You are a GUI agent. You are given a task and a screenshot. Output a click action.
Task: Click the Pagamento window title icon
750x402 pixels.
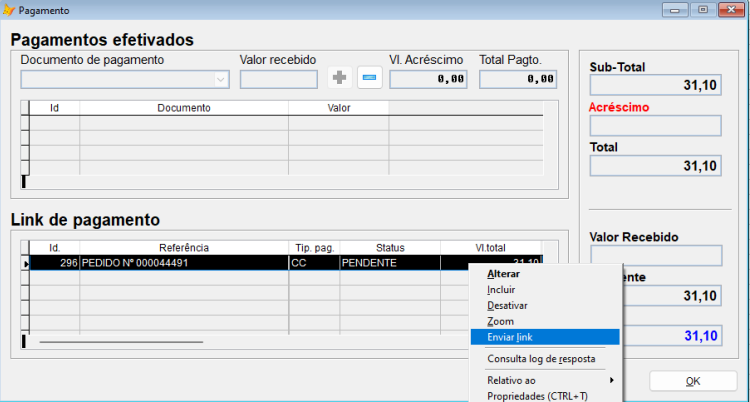click(10, 10)
